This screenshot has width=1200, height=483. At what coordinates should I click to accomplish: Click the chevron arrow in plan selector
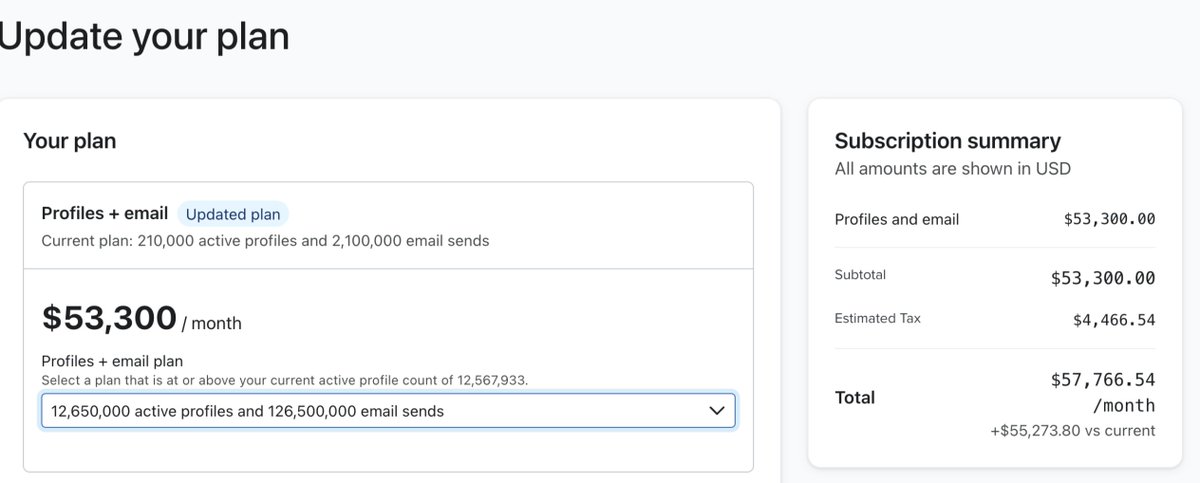click(716, 411)
